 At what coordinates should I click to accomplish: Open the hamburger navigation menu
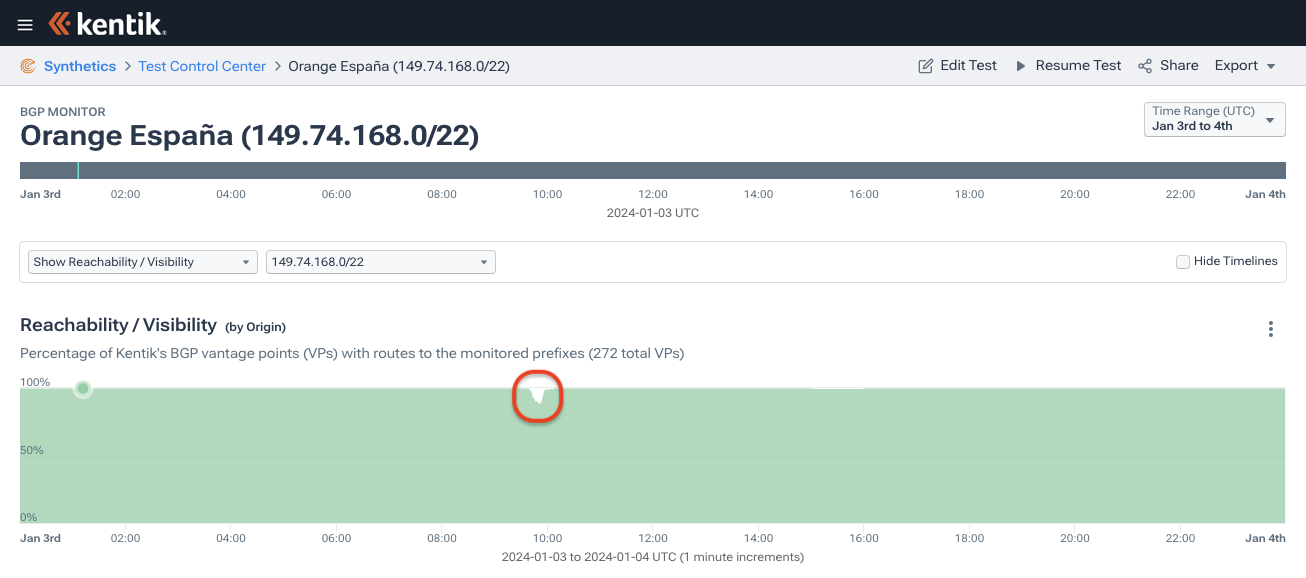point(25,25)
